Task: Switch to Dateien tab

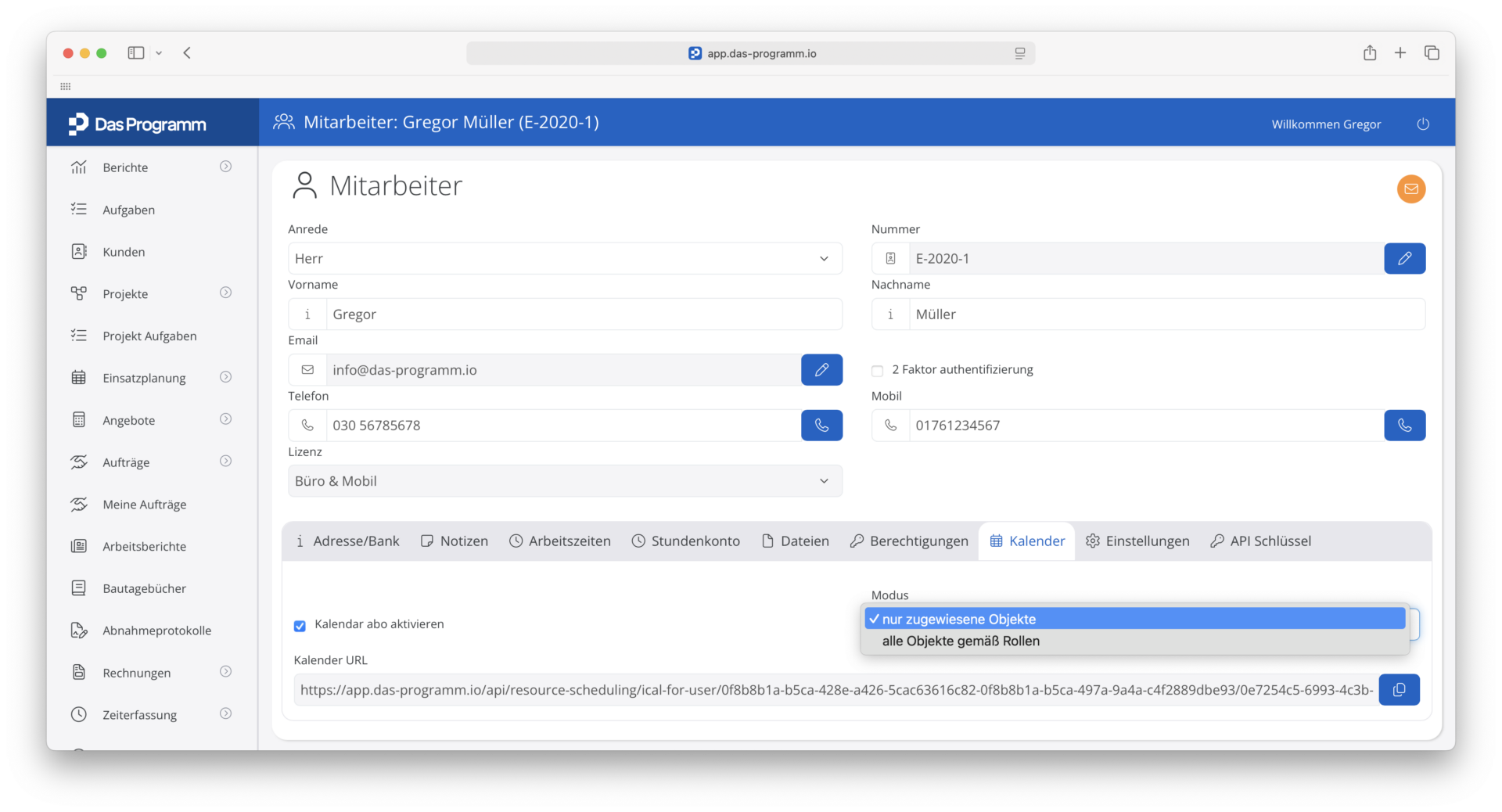Action: (x=796, y=541)
